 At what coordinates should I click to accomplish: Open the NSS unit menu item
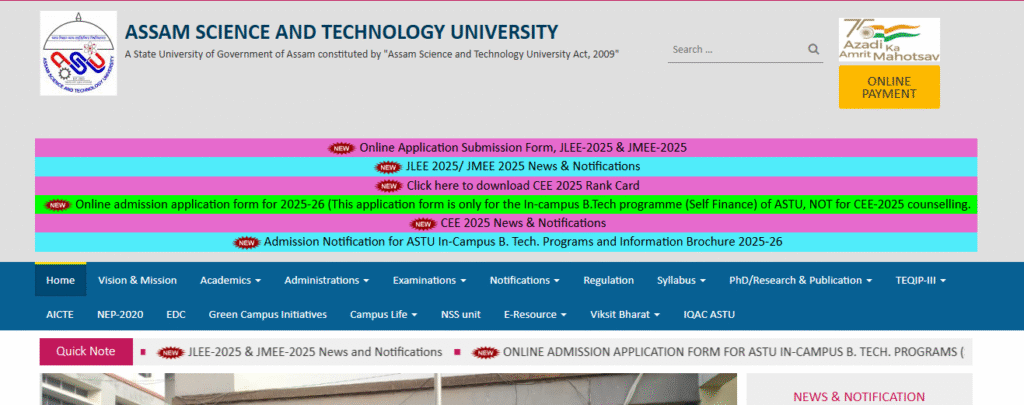click(460, 314)
